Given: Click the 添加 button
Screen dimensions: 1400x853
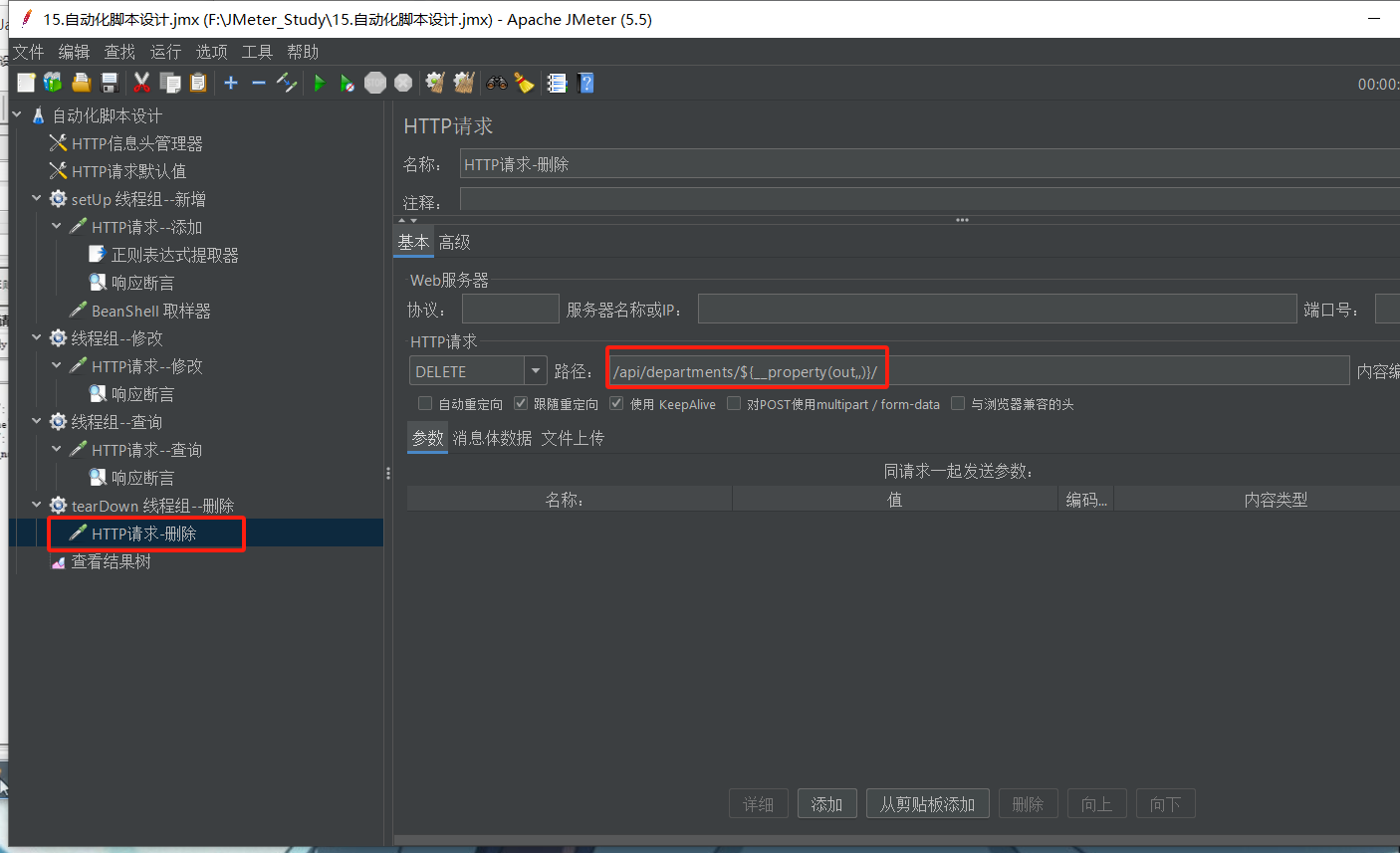Looking at the screenshot, I should [x=826, y=804].
